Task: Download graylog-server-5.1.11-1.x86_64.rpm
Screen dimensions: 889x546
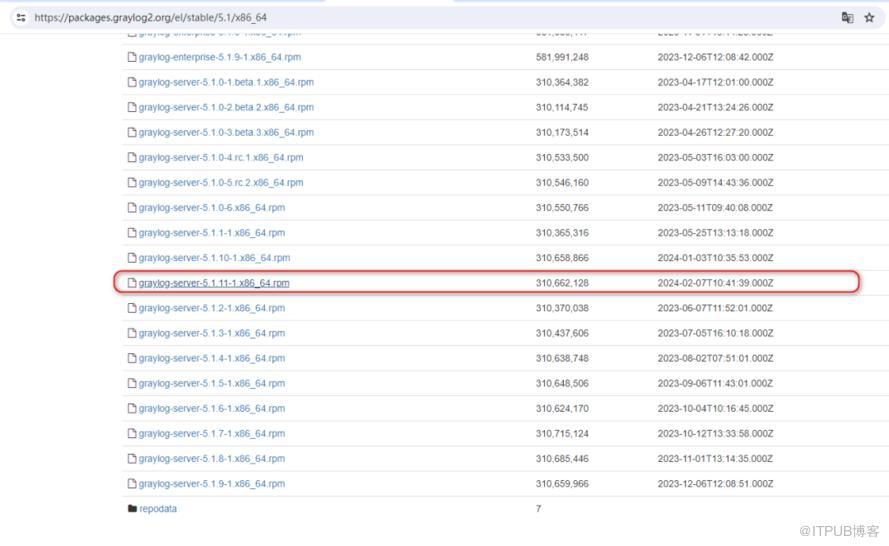Action: click(214, 283)
